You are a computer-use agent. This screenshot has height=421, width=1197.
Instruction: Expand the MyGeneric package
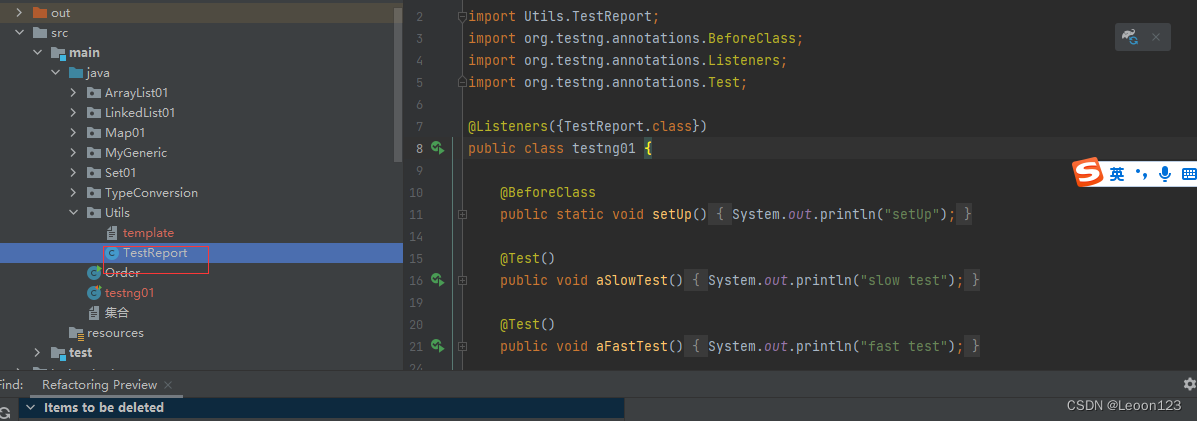point(73,153)
